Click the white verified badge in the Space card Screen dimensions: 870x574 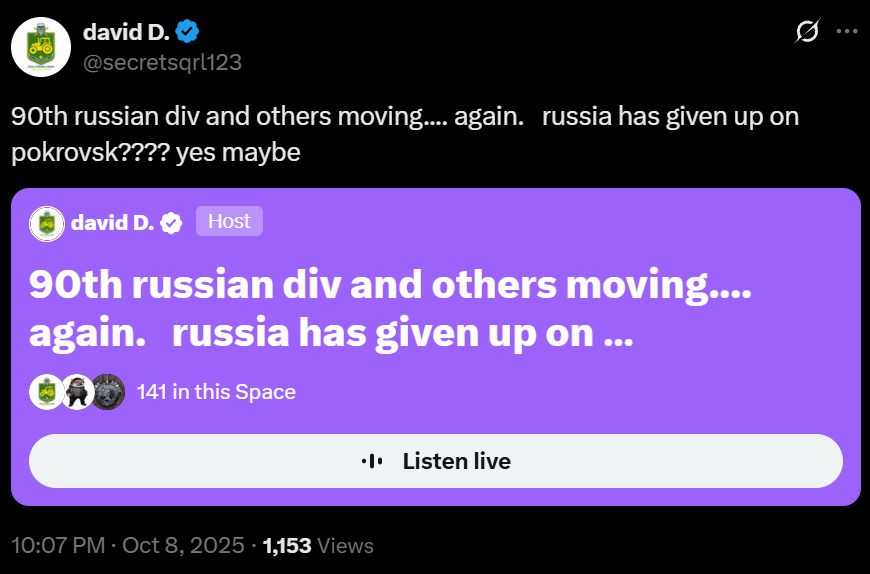pos(172,223)
